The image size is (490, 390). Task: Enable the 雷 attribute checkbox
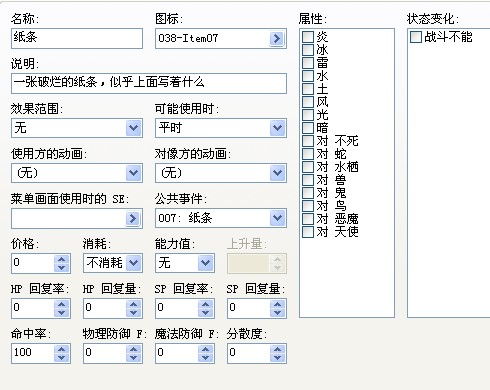click(x=308, y=63)
